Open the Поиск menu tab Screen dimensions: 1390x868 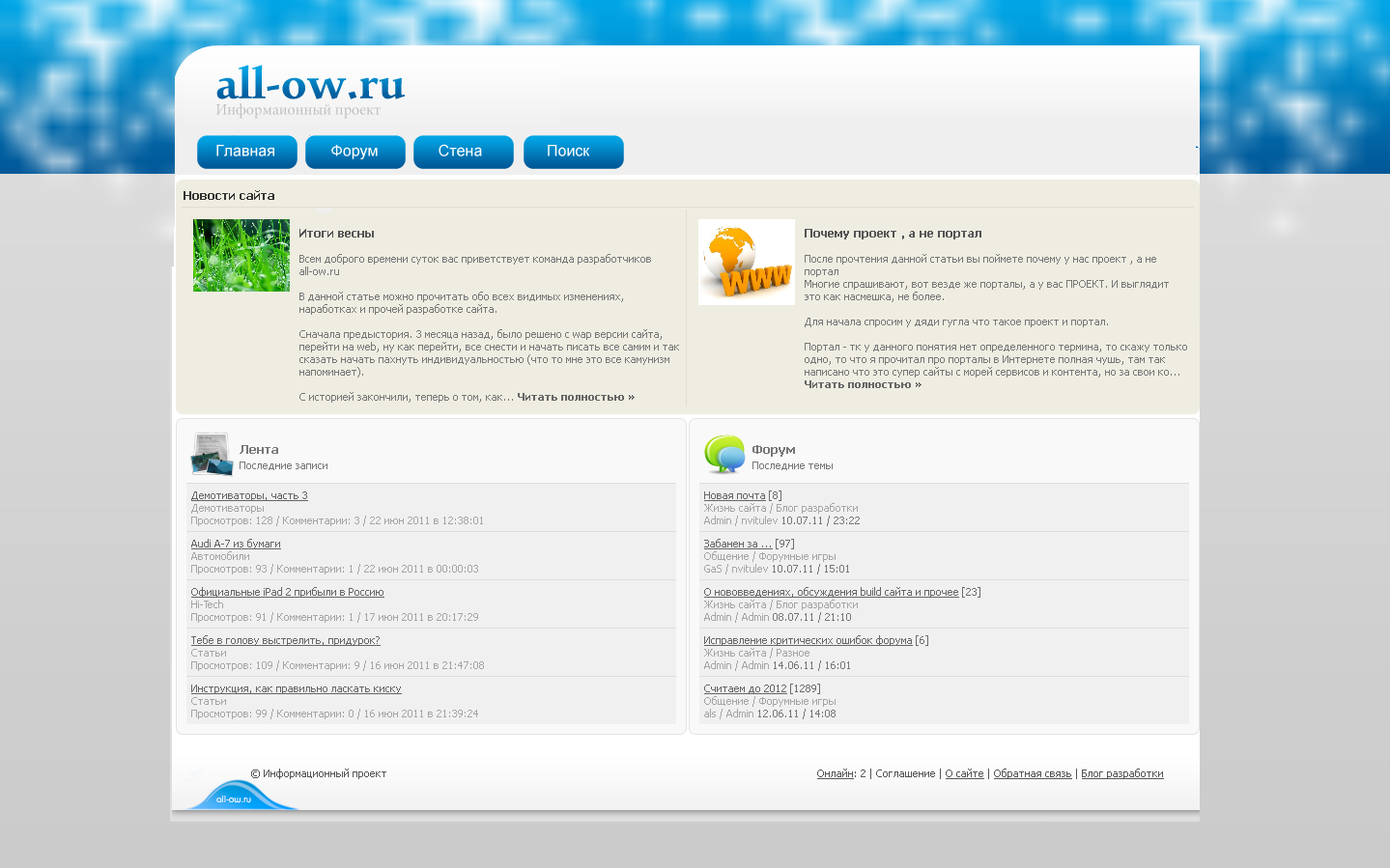(x=573, y=152)
